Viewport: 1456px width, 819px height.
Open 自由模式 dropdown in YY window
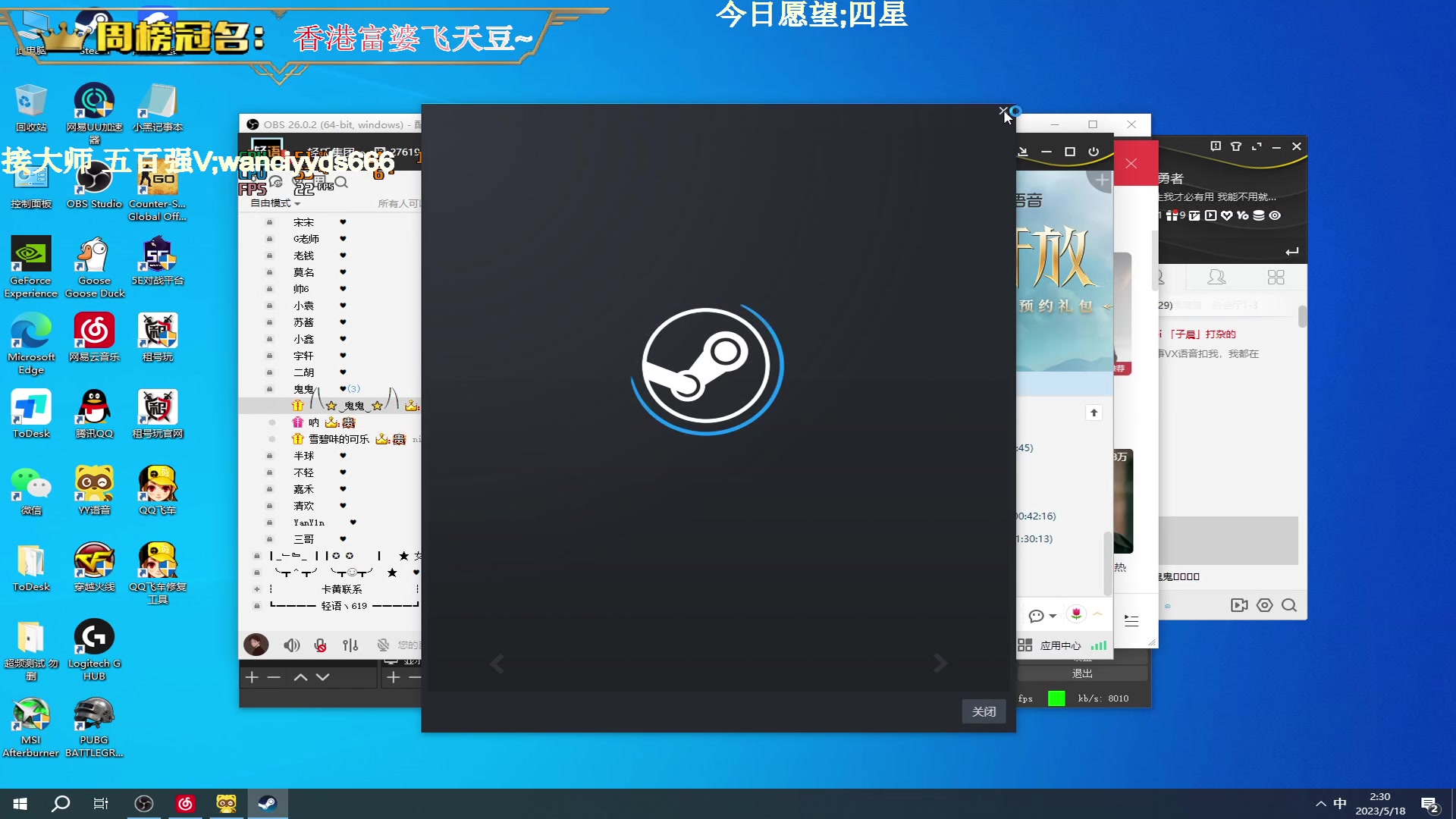tap(275, 203)
